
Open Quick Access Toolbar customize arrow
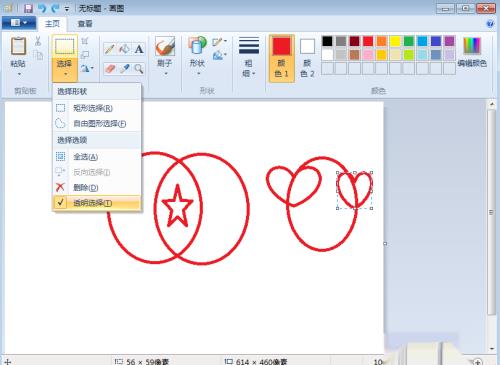coord(67,9)
